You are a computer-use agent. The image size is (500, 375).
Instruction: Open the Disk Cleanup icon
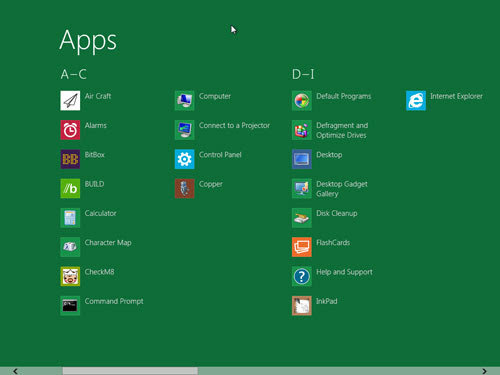302,218
